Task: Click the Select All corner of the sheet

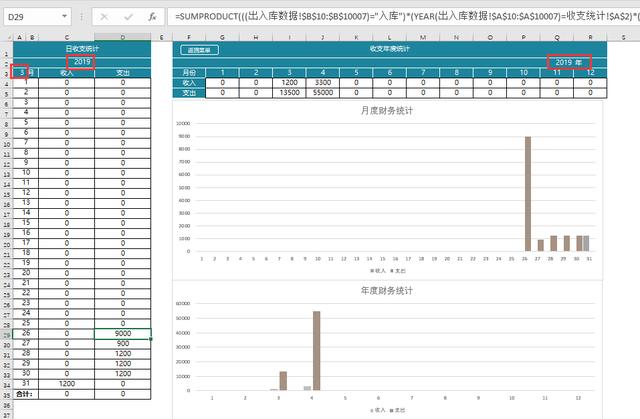Action: click(7, 36)
